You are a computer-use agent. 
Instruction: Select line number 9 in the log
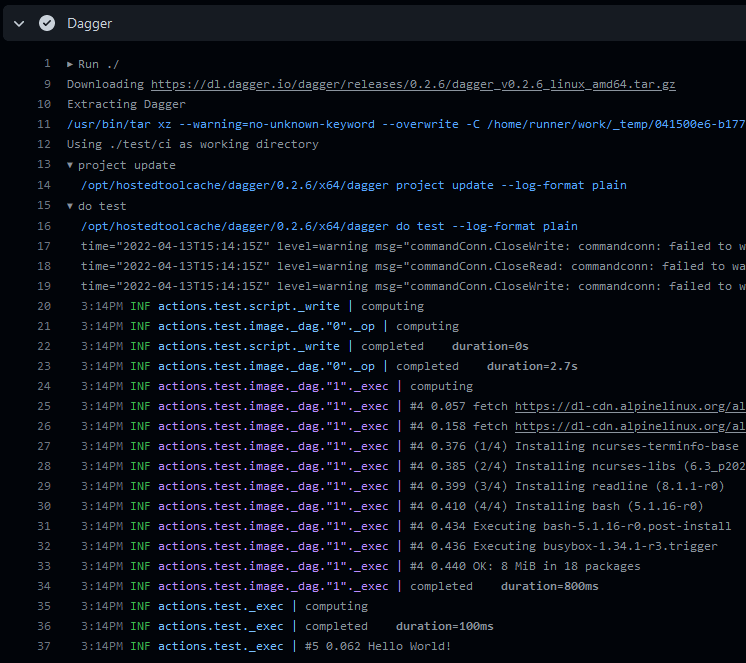coord(46,84)
